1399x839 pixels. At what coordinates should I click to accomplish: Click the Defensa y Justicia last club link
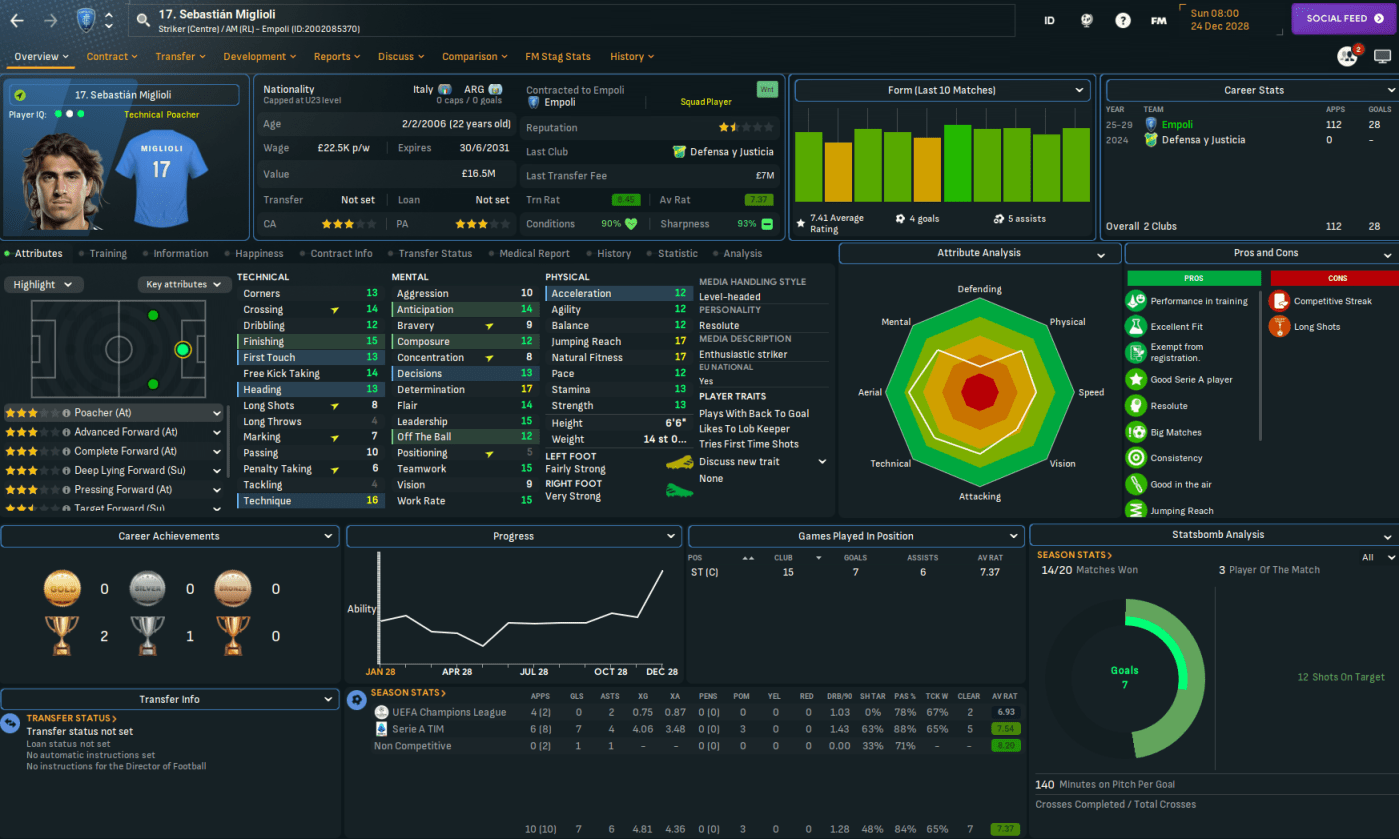pyautogui.click(x=724, y=152)
